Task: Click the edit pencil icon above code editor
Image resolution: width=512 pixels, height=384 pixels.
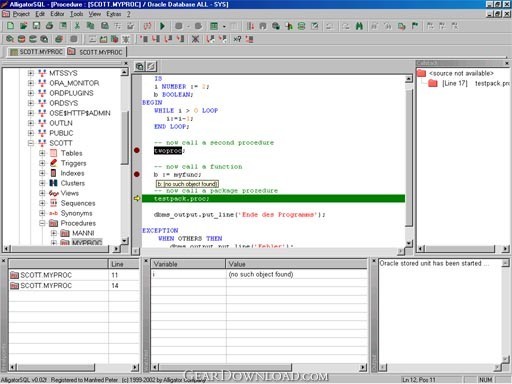Action: click(x=151, y=66)
